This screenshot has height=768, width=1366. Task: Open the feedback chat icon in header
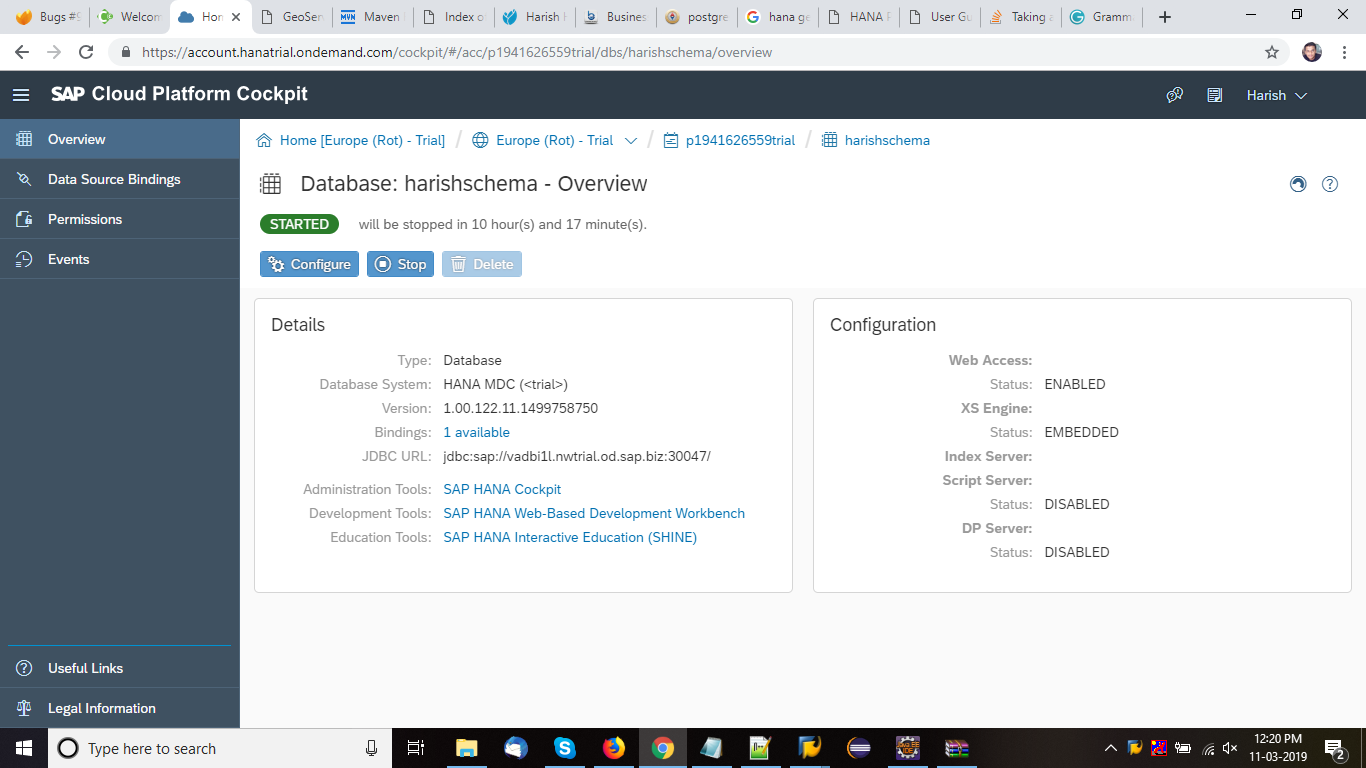click(x=1175, y=95)
